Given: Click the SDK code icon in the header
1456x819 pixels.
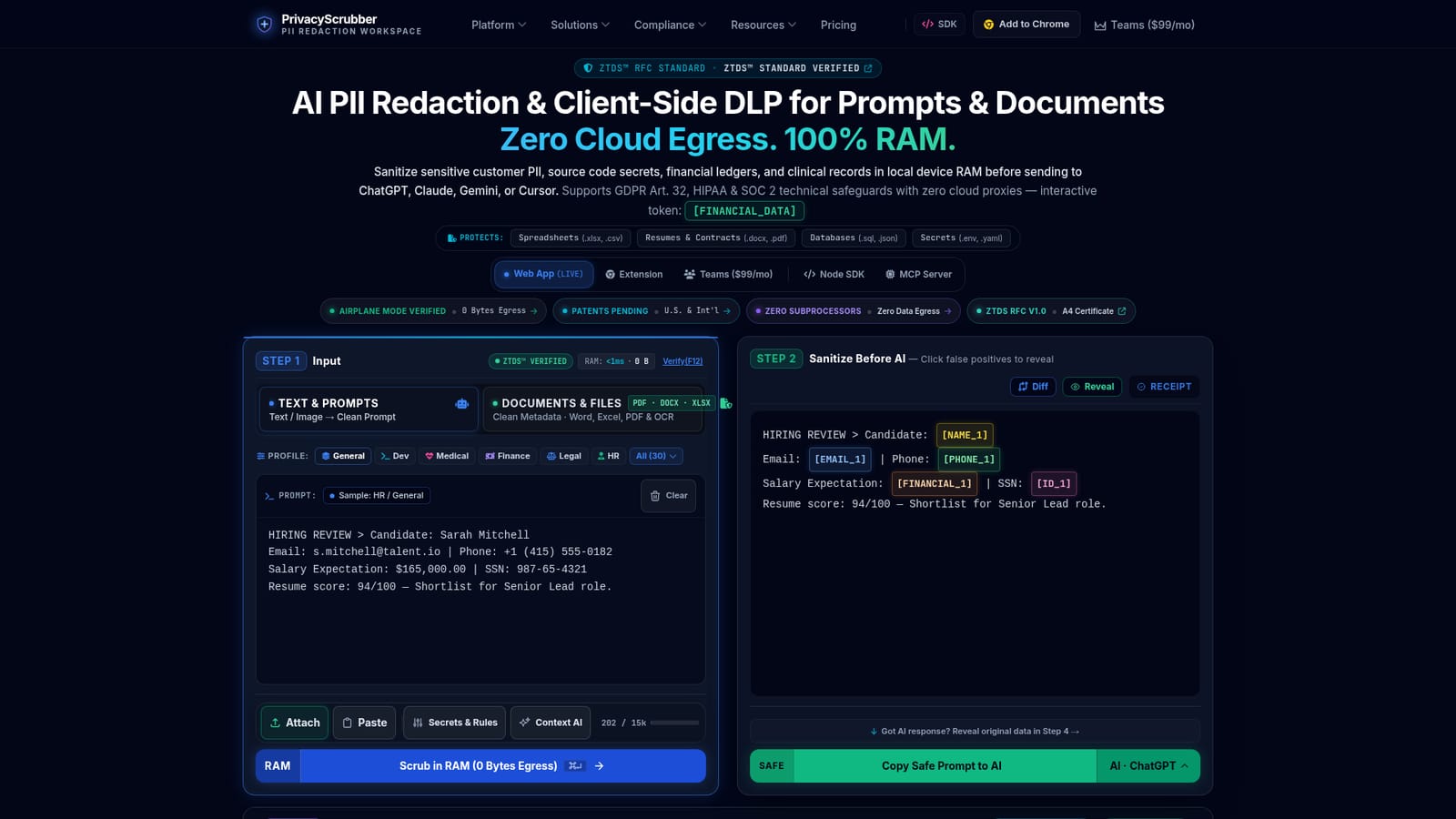Looking at the screenshot, I should coord(927,25).
